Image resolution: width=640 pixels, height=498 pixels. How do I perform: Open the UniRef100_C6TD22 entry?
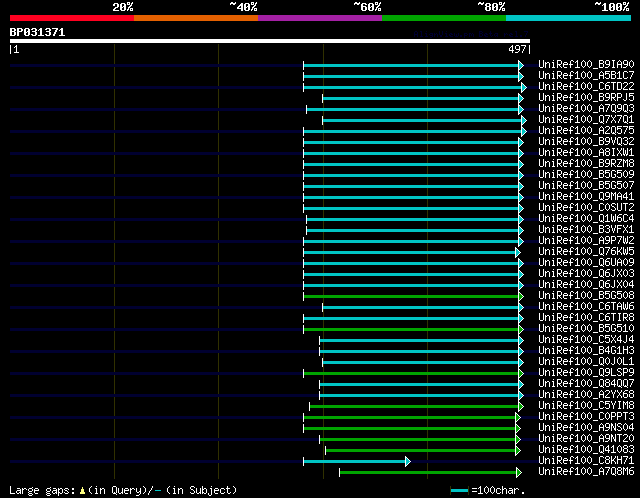click(586, 87)
